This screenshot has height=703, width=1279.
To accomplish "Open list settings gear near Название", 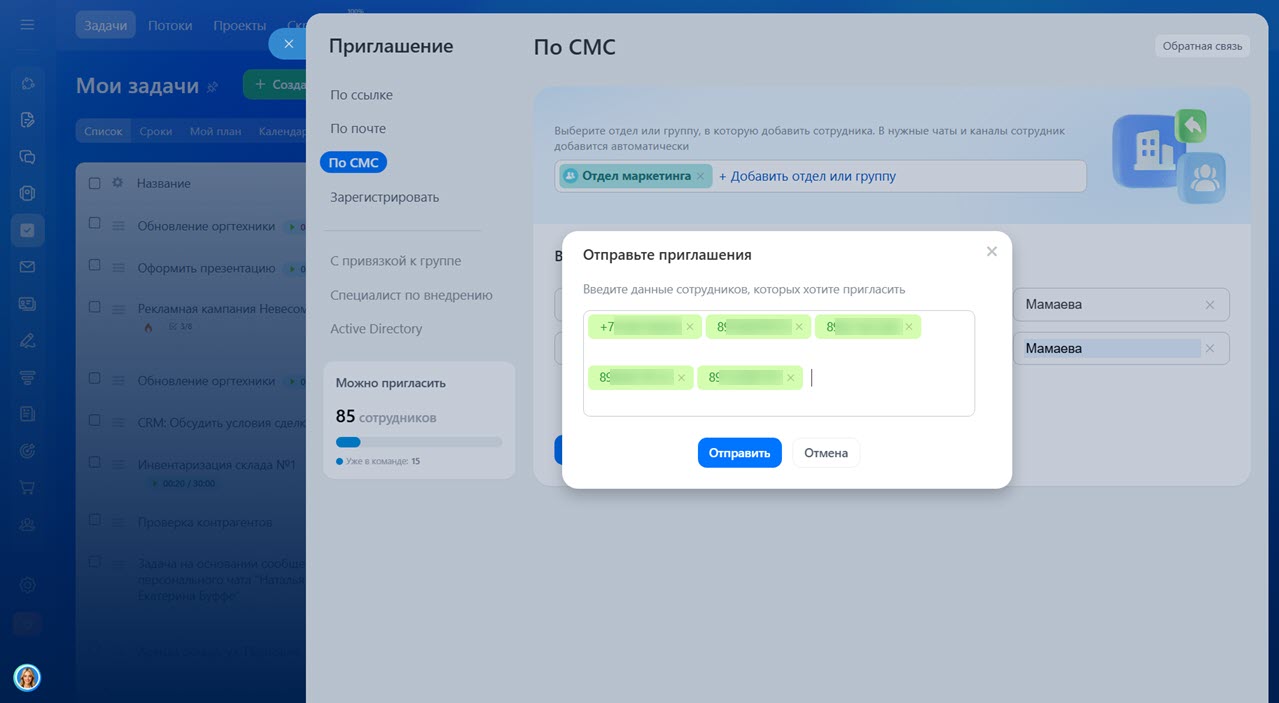I will [x=117, y=183].
